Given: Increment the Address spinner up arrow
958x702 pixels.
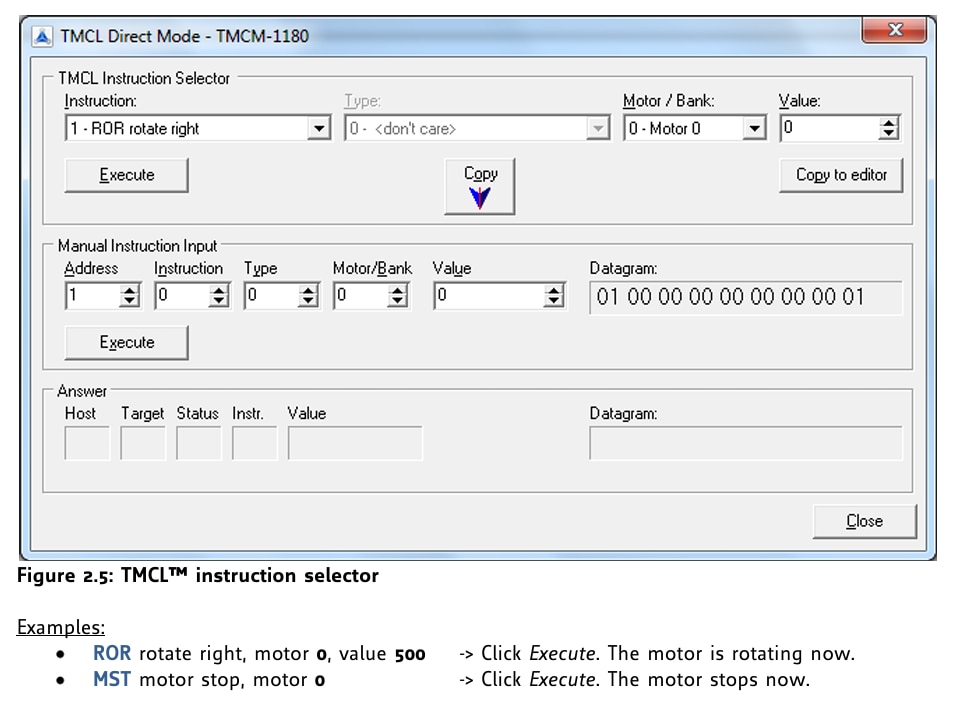Looking at the screenshot, I should (130, 291).
